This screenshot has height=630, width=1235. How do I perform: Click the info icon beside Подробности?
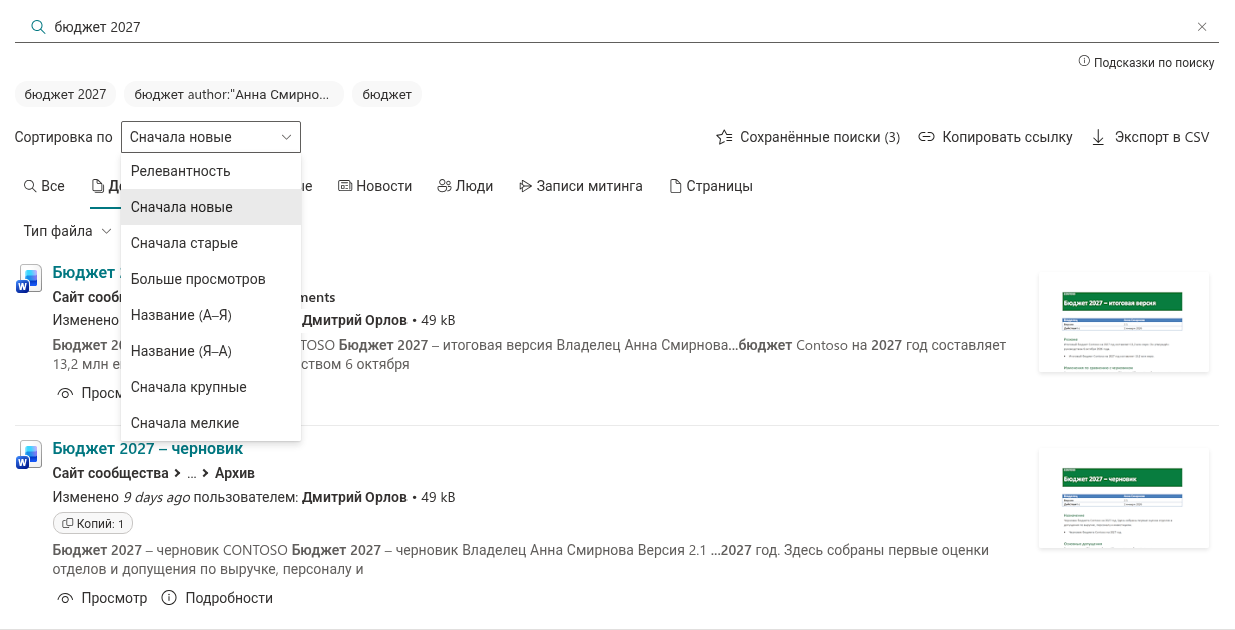169,598
